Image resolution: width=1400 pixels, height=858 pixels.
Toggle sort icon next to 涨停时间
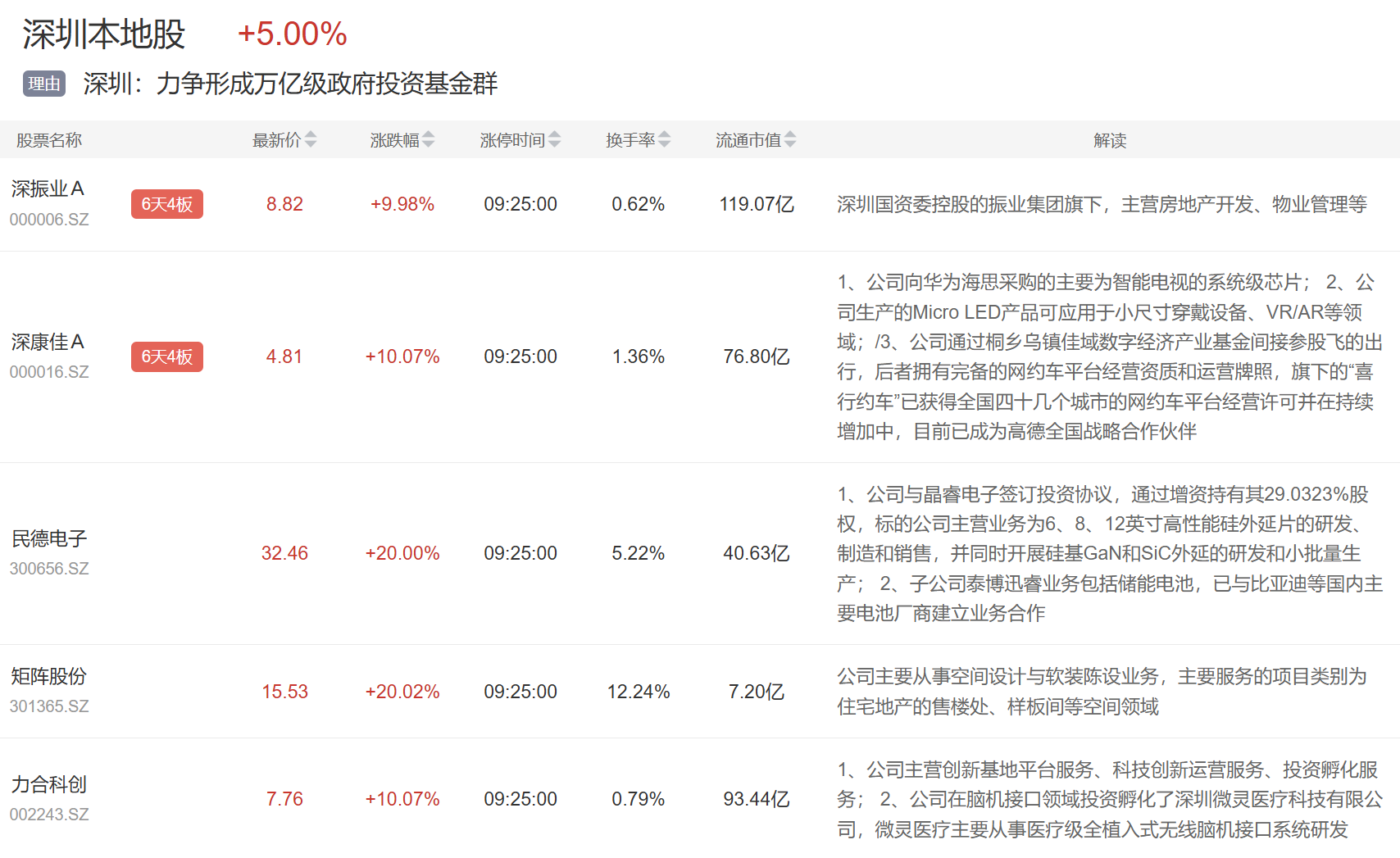554,140
